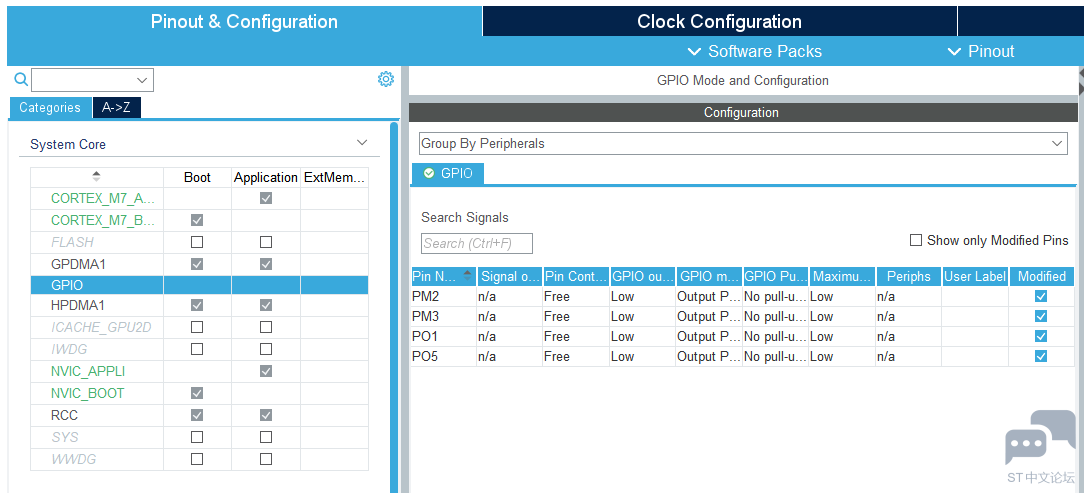Click the Pin Cont... column header

tap(577, 277)
